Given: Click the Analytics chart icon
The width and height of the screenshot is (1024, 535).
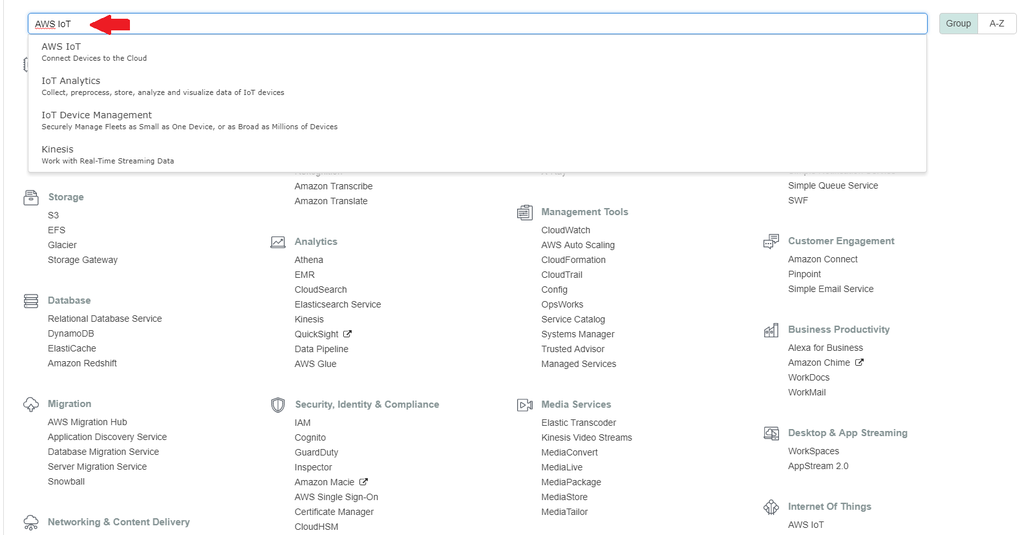Looking at the screenshot, I should [x=278, y=242].
